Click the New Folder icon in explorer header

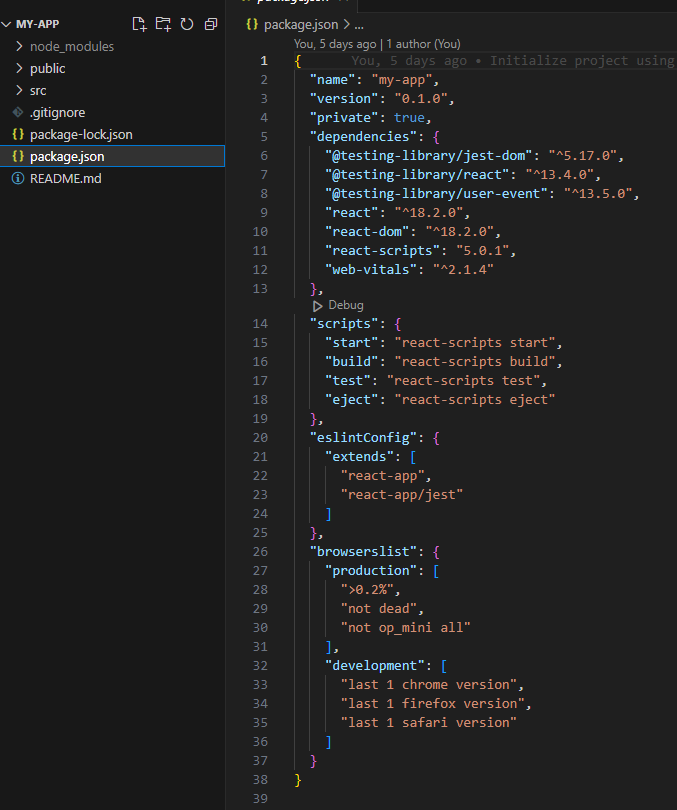point(163,24)
